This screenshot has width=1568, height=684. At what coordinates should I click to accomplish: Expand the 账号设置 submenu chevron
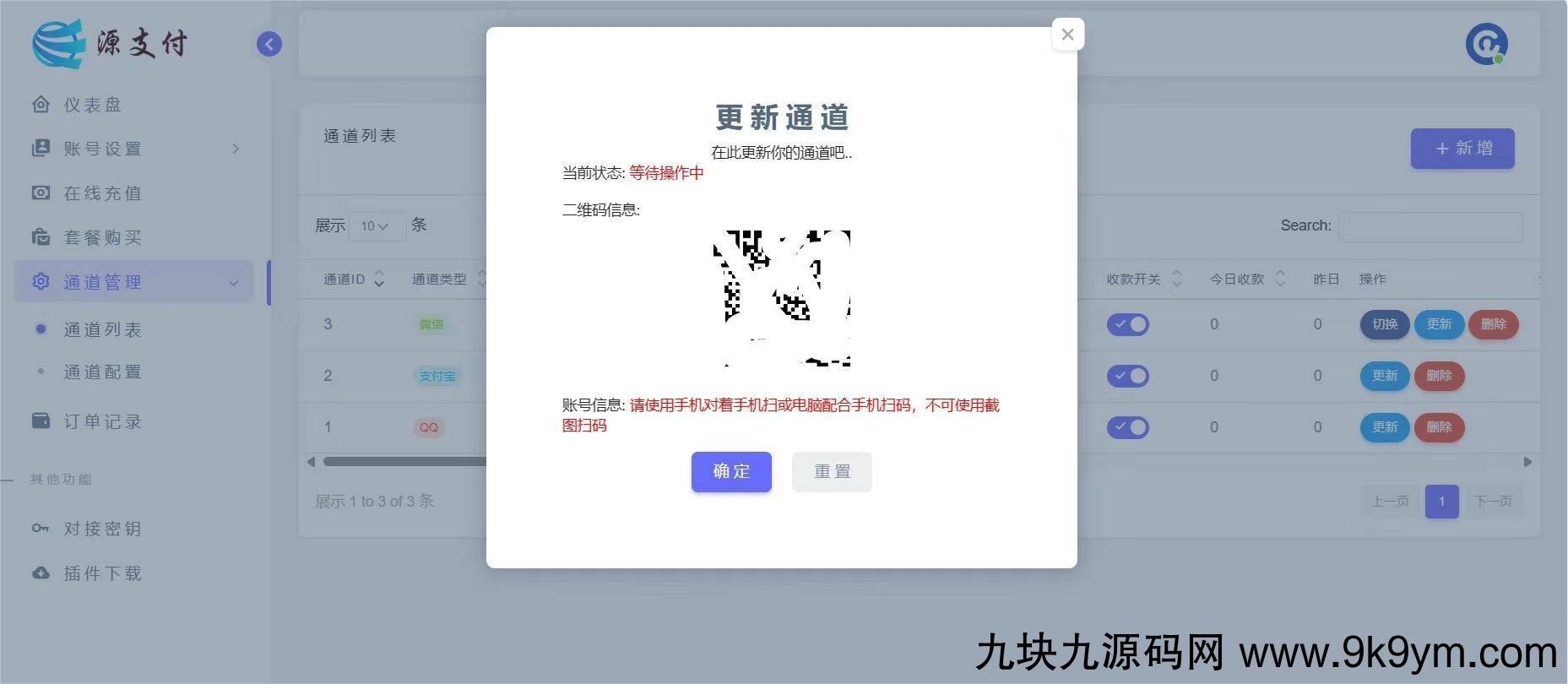pyautogui.click(x=236, y=149)
